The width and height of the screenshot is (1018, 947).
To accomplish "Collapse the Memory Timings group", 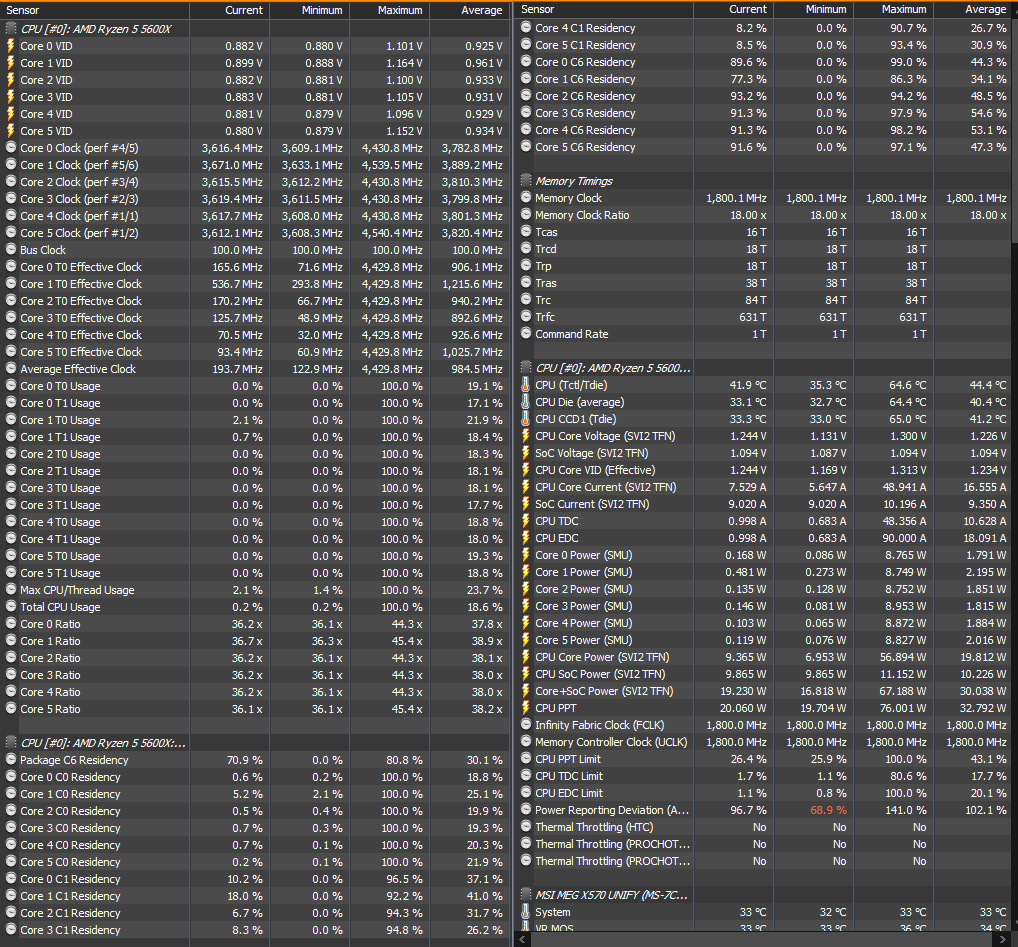I will (x=526, y=180).
